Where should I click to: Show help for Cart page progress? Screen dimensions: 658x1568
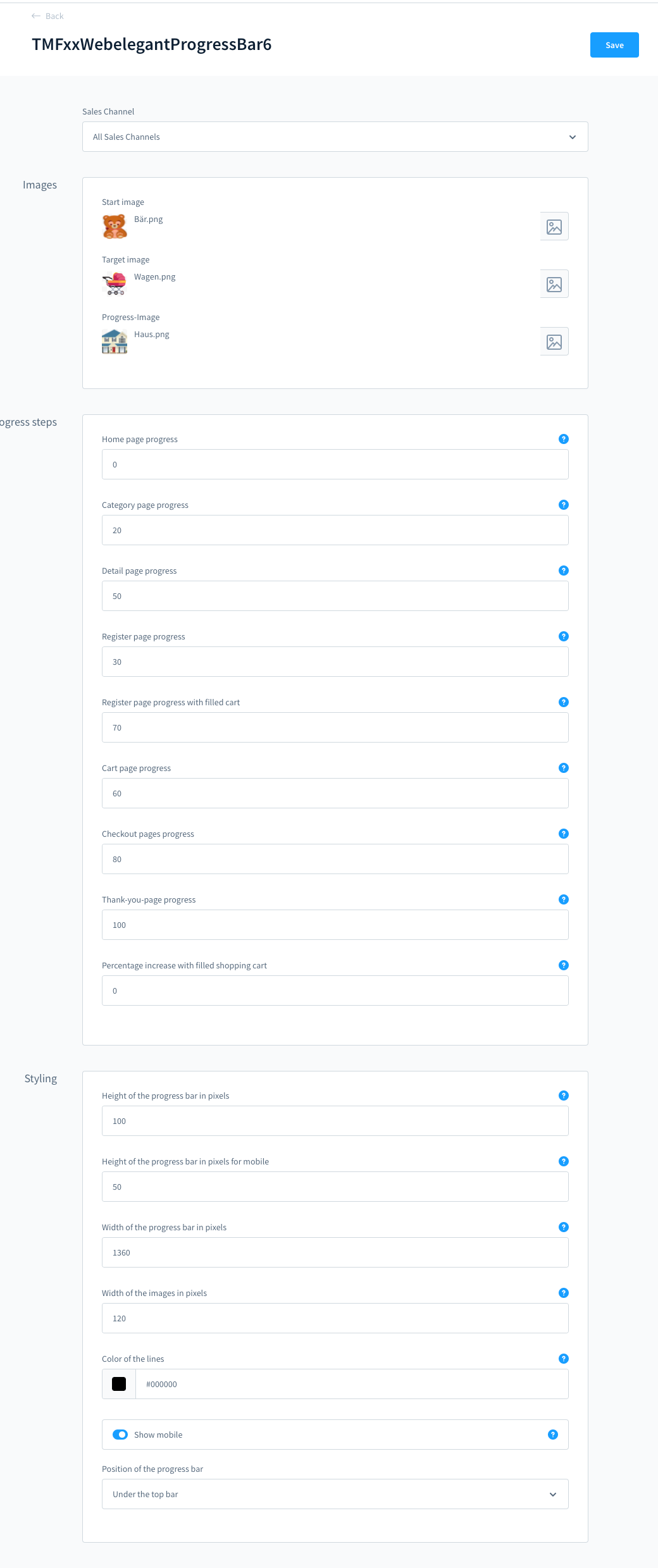(564, 768)
